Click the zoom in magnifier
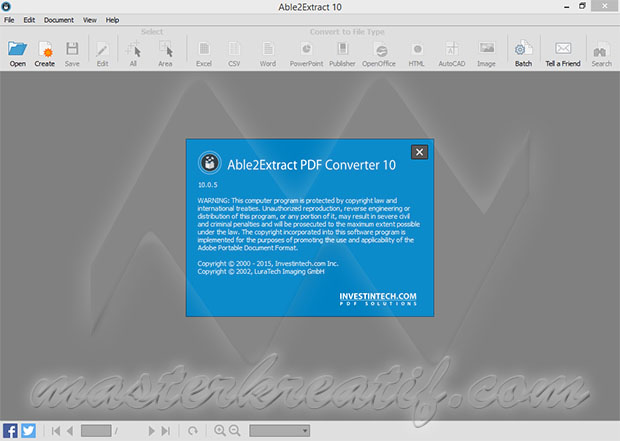This screenshot has height=441, width=620. [x=219, y=430]
